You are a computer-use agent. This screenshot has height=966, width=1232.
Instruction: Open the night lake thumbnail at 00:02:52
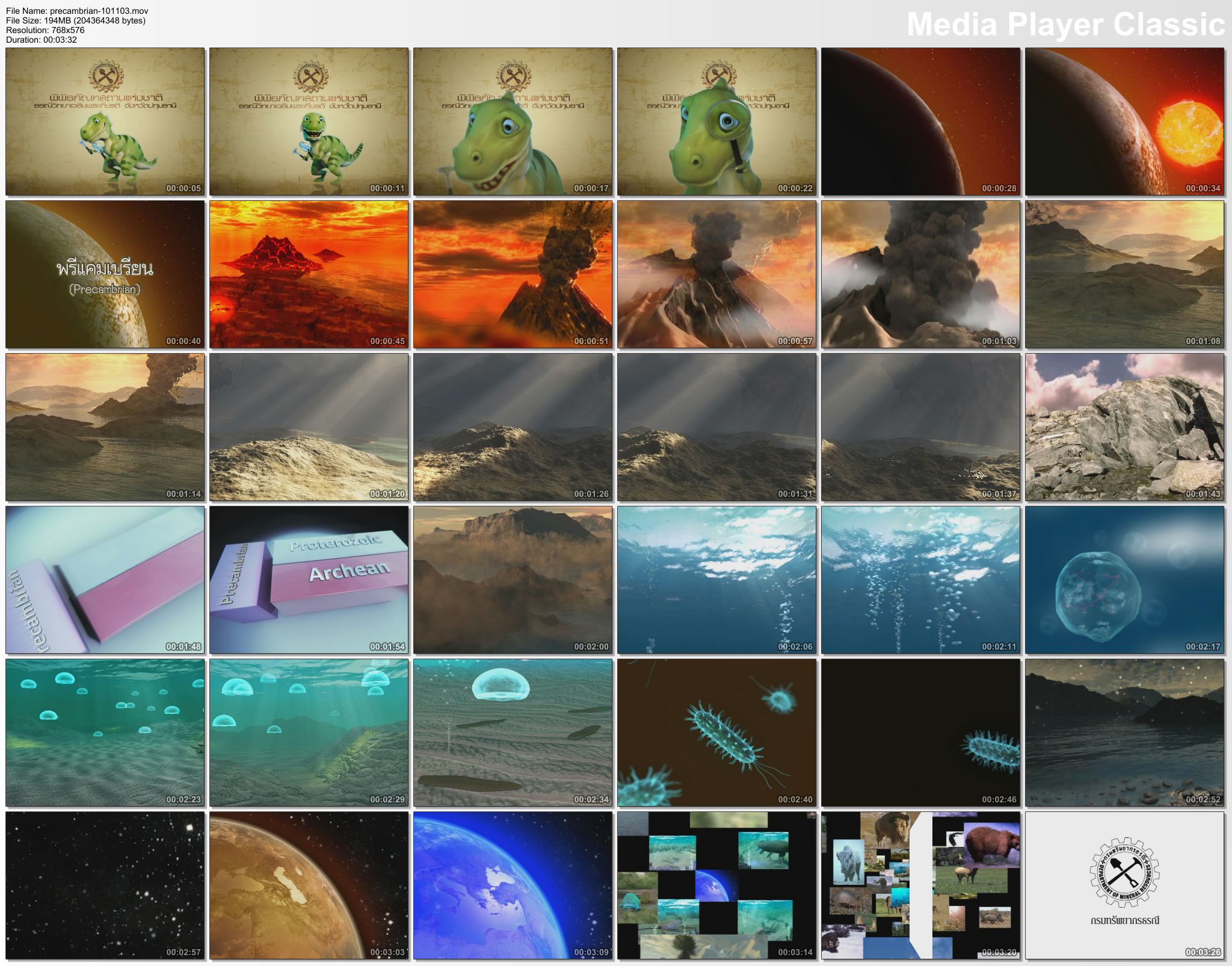click(x=1125, y=733)
